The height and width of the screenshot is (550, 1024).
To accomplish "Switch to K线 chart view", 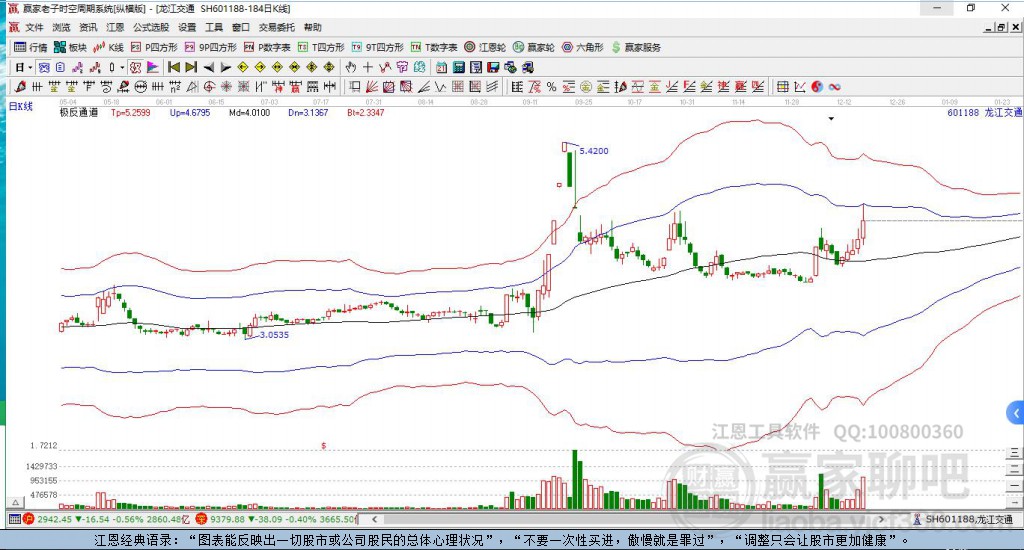I will pyautogui.click(x=108, y=47).
